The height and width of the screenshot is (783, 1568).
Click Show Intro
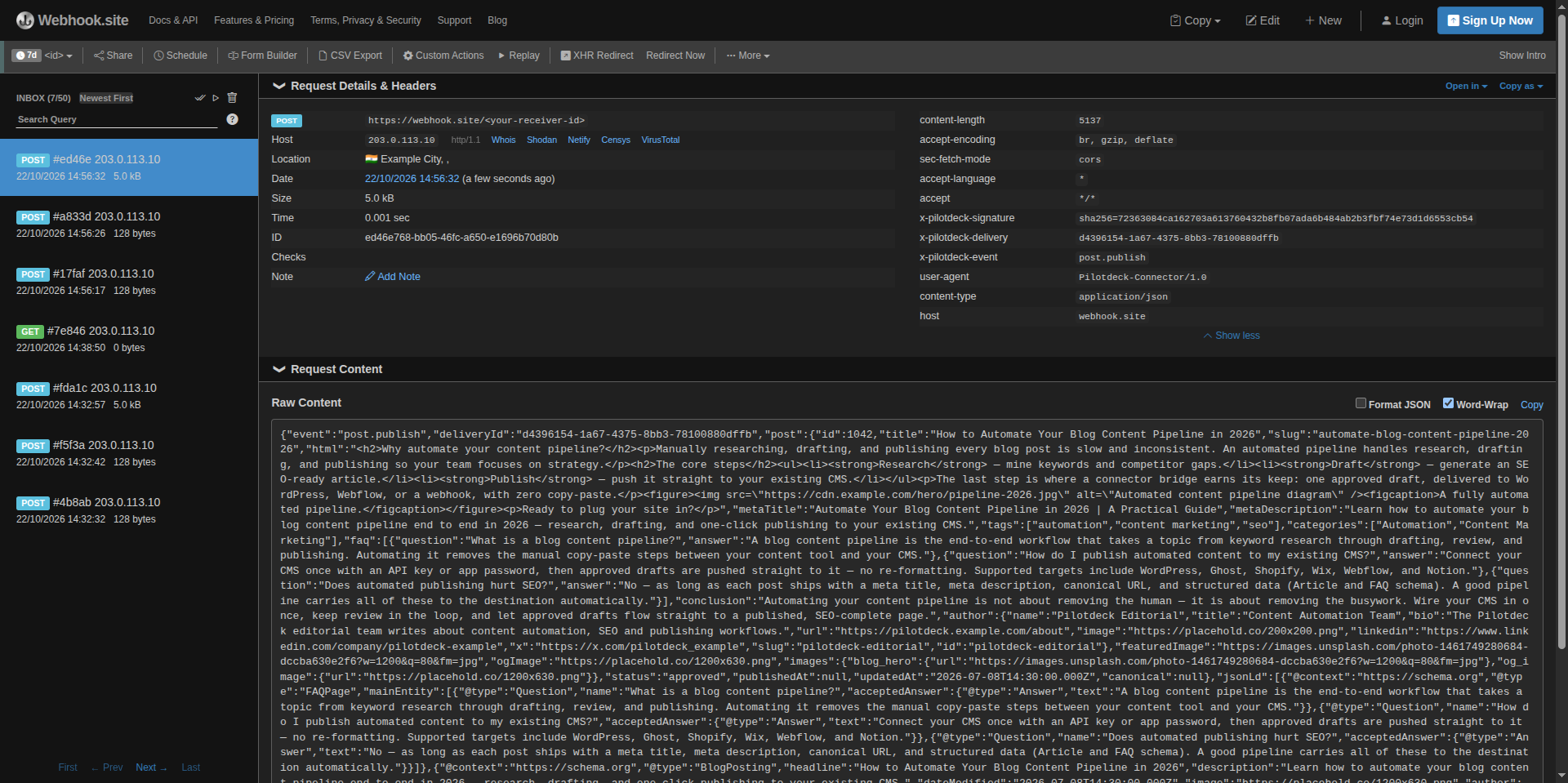coord(1522,56)
